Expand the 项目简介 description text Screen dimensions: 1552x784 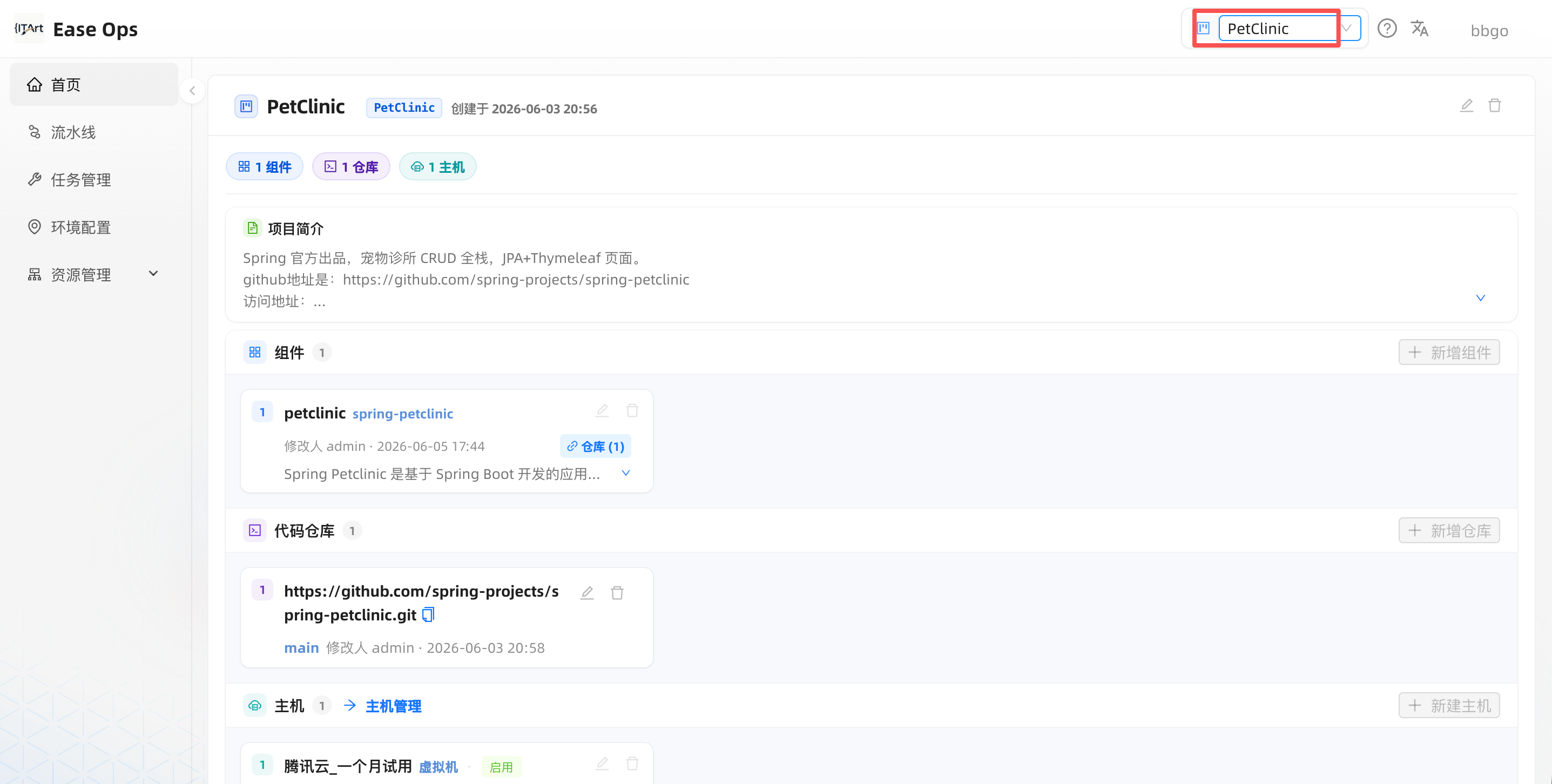click(1480, 298)
